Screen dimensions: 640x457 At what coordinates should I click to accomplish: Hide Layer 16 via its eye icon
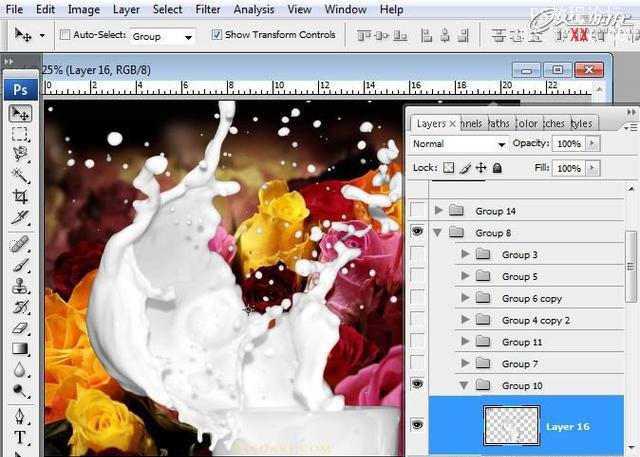click(x=417, y=424)
